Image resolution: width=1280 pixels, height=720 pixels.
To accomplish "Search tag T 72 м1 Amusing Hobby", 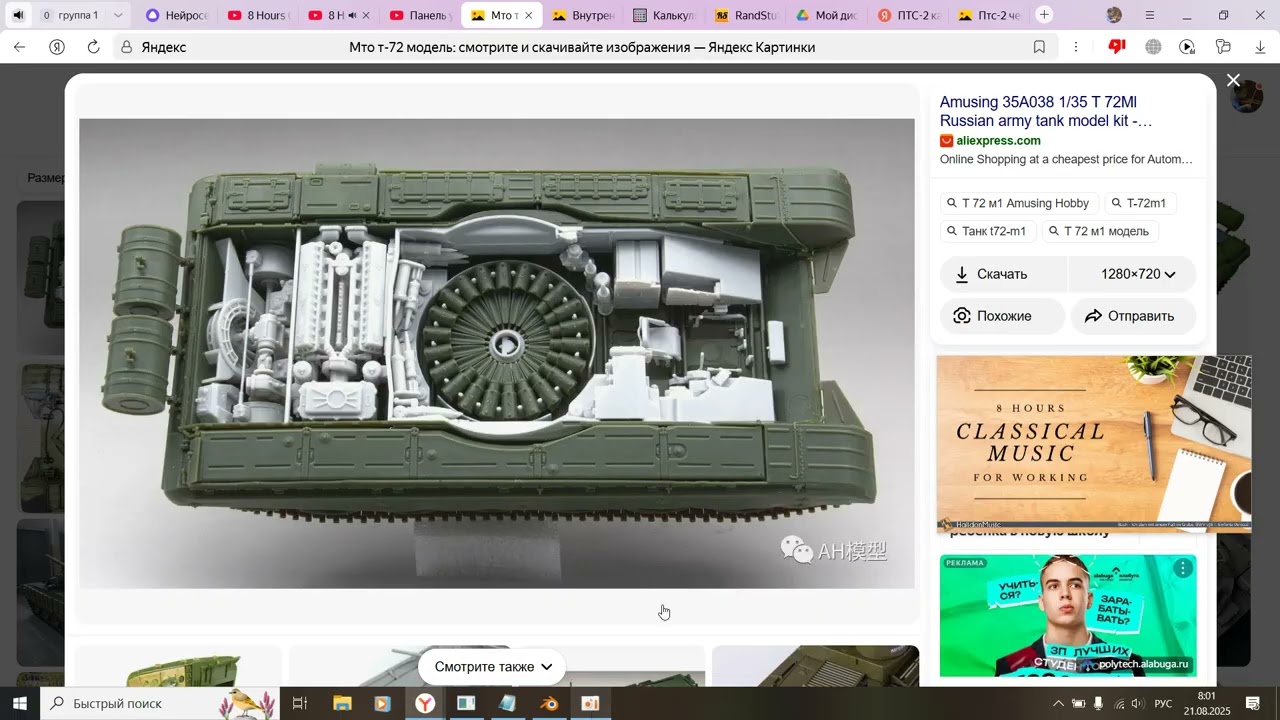I will [x=1020, y=203].
